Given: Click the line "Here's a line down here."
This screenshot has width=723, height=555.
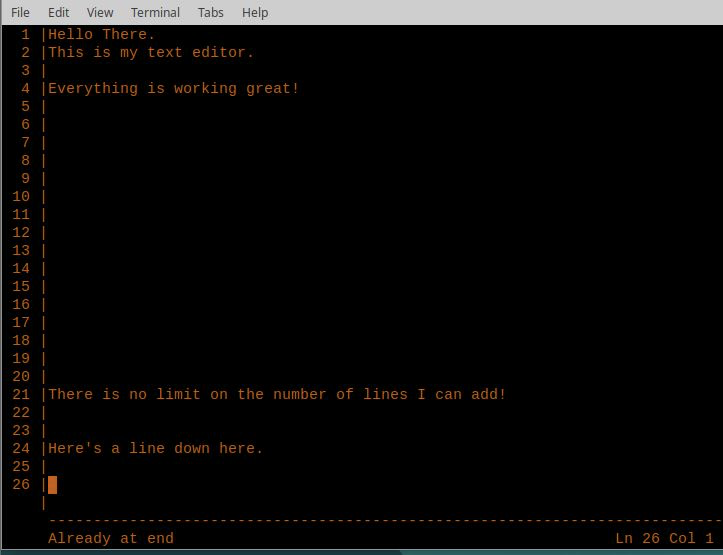Looking at the screenshot, I should coord(155,449).
